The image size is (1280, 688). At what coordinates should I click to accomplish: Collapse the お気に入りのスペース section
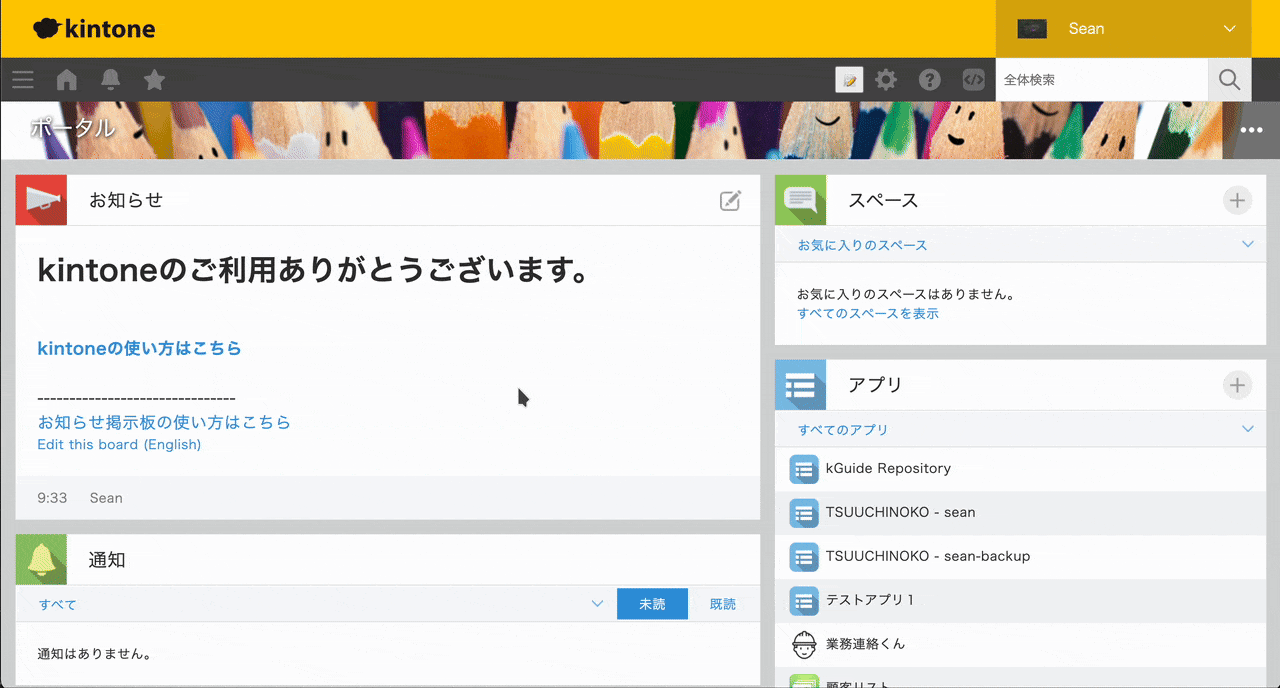click(1246, 243)
